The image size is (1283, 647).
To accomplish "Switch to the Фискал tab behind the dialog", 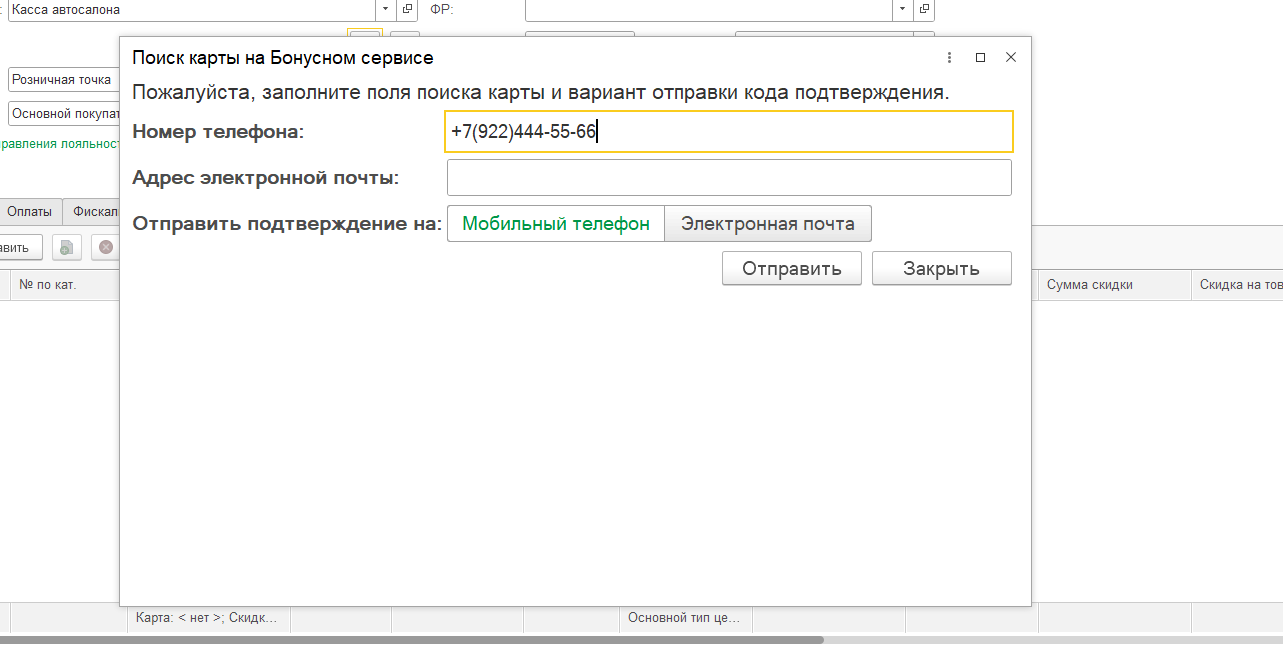I will click(x=91, y=212).
